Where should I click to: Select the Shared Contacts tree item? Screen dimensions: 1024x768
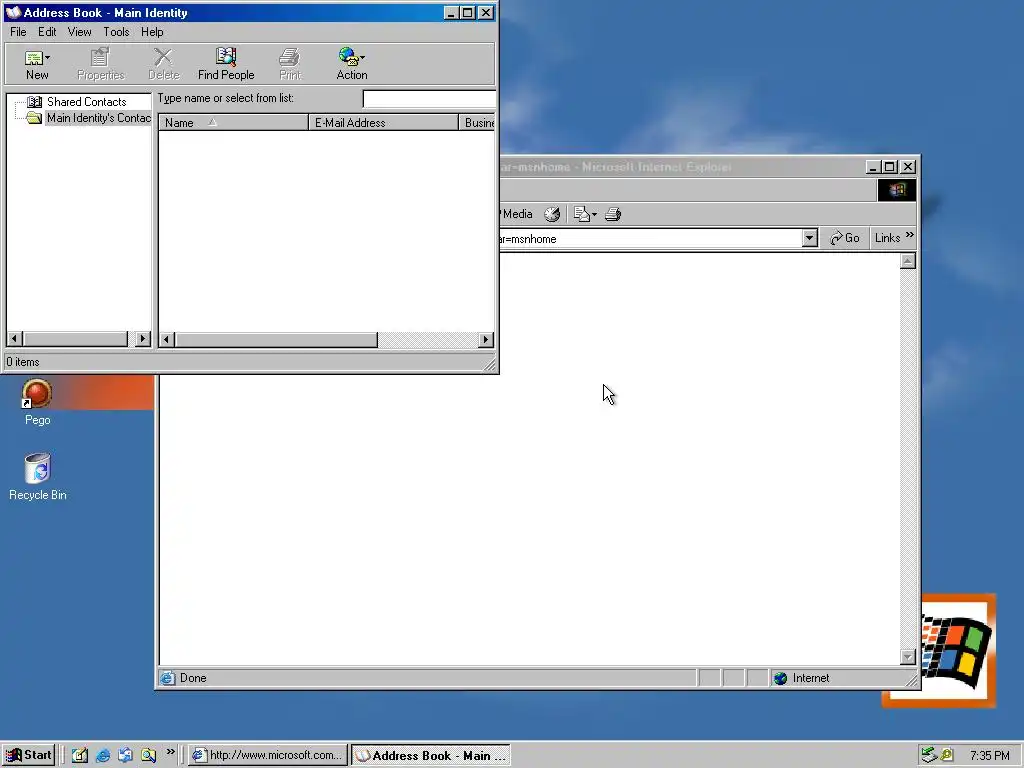click(86, 102)
